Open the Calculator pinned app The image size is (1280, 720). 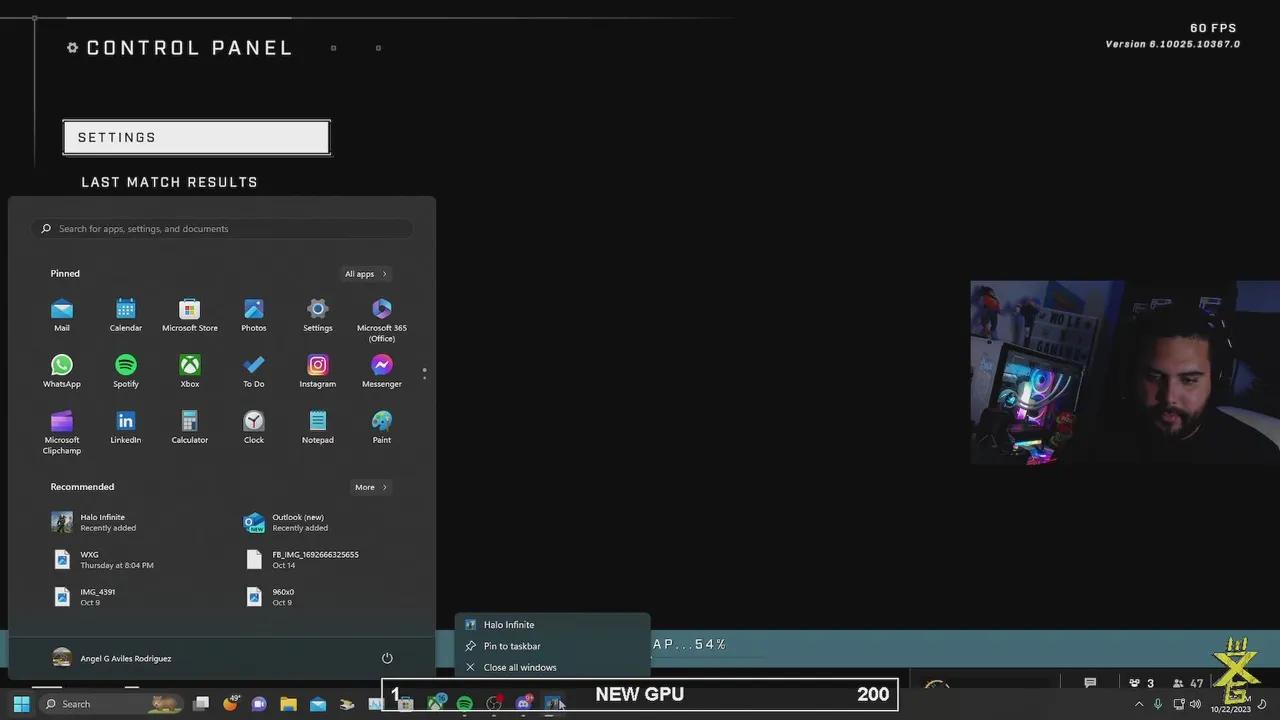pyautogui.click(x=190, y=427)
